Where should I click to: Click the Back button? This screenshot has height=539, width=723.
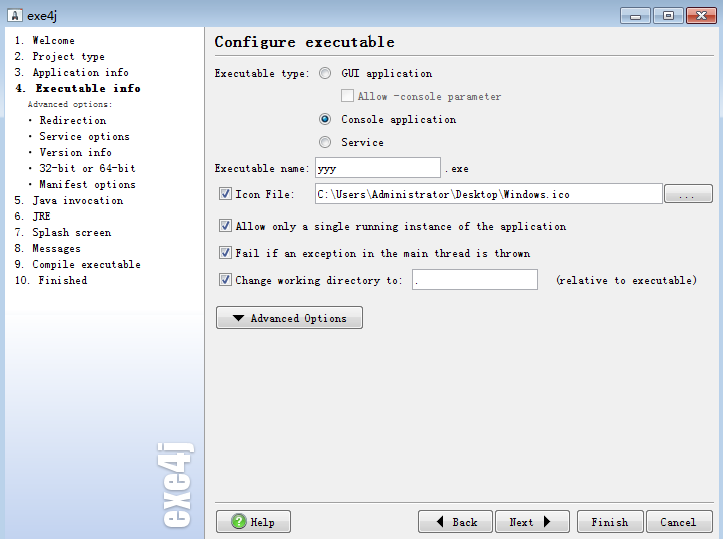pyautogui.click(x=455, y=521)
